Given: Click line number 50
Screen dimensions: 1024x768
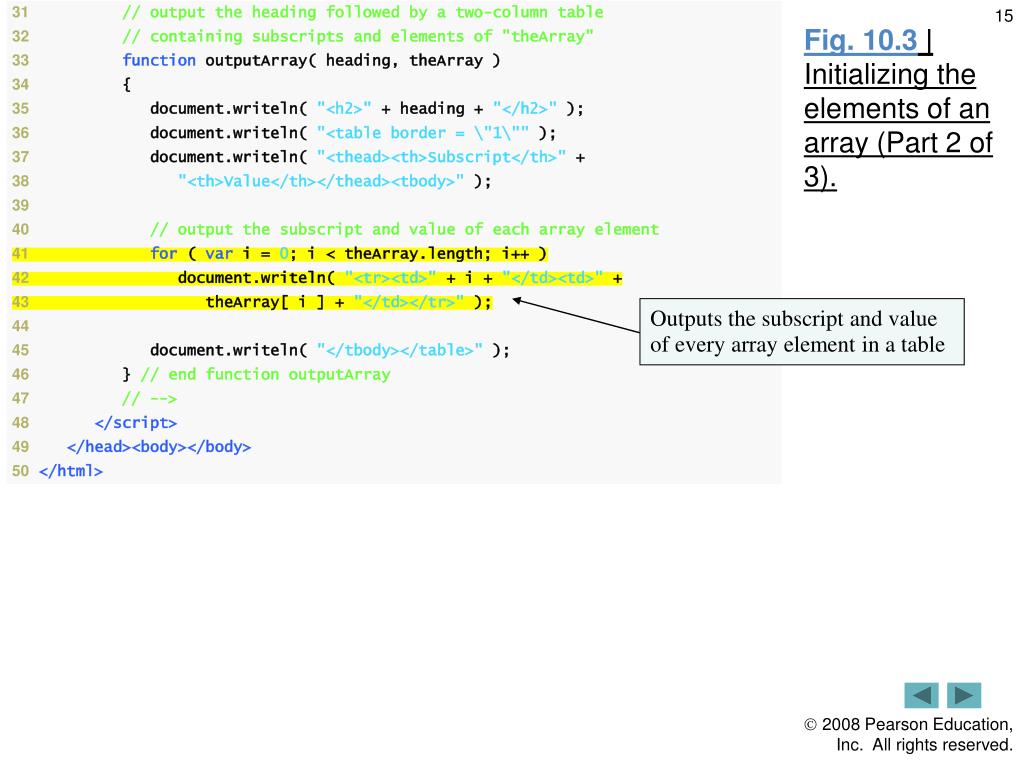Looking at the screenshot, I should [20, 472].
